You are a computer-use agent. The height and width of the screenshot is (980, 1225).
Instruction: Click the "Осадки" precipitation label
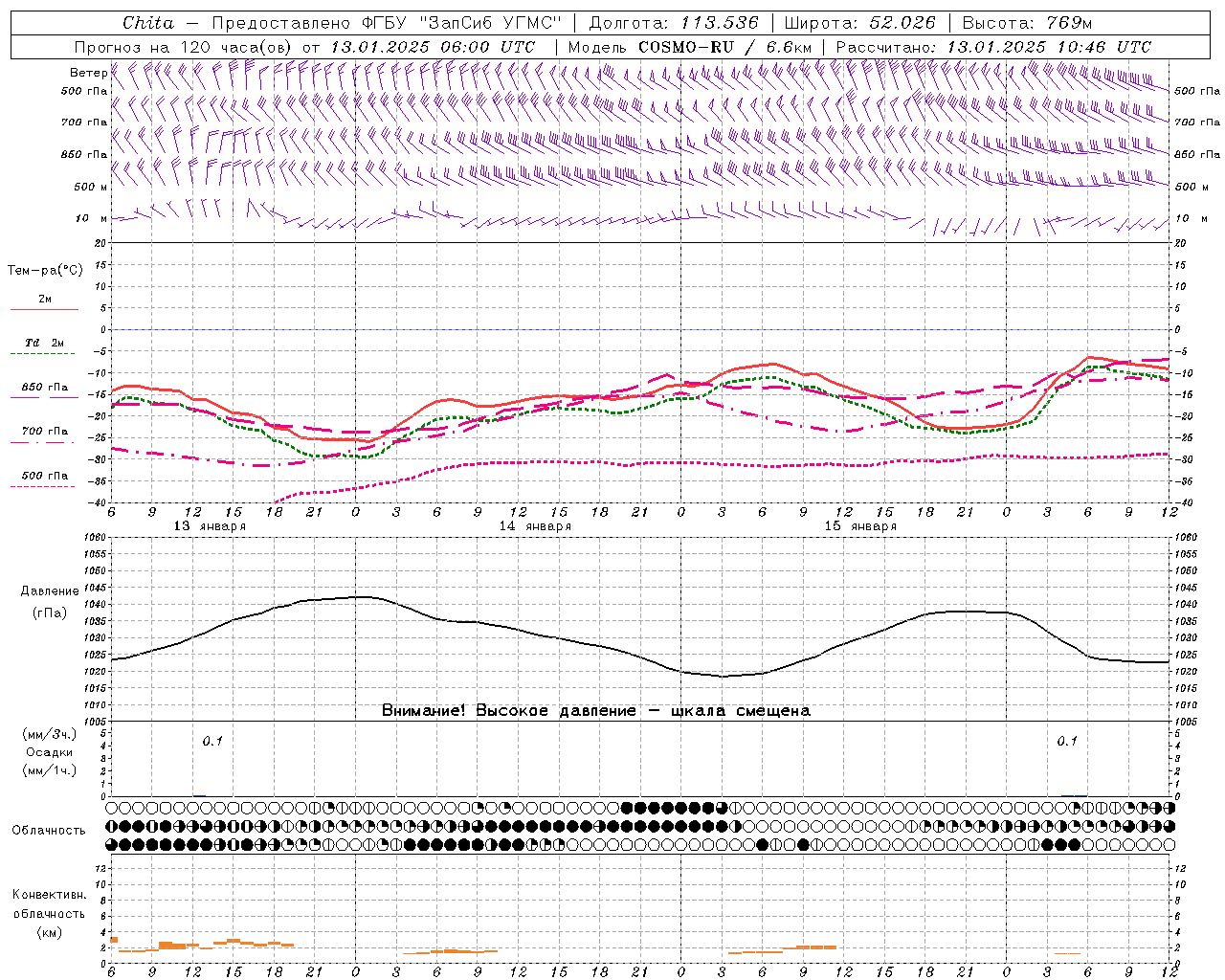[50, 752]
